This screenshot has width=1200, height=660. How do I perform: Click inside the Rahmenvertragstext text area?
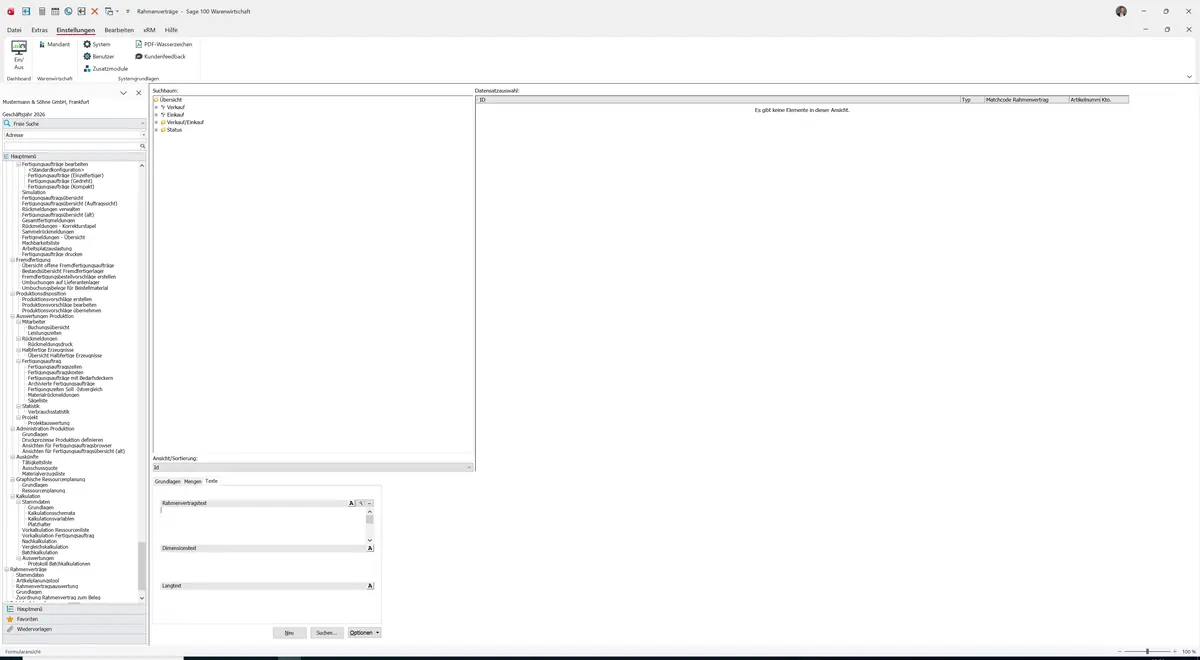tap(263, 525)
